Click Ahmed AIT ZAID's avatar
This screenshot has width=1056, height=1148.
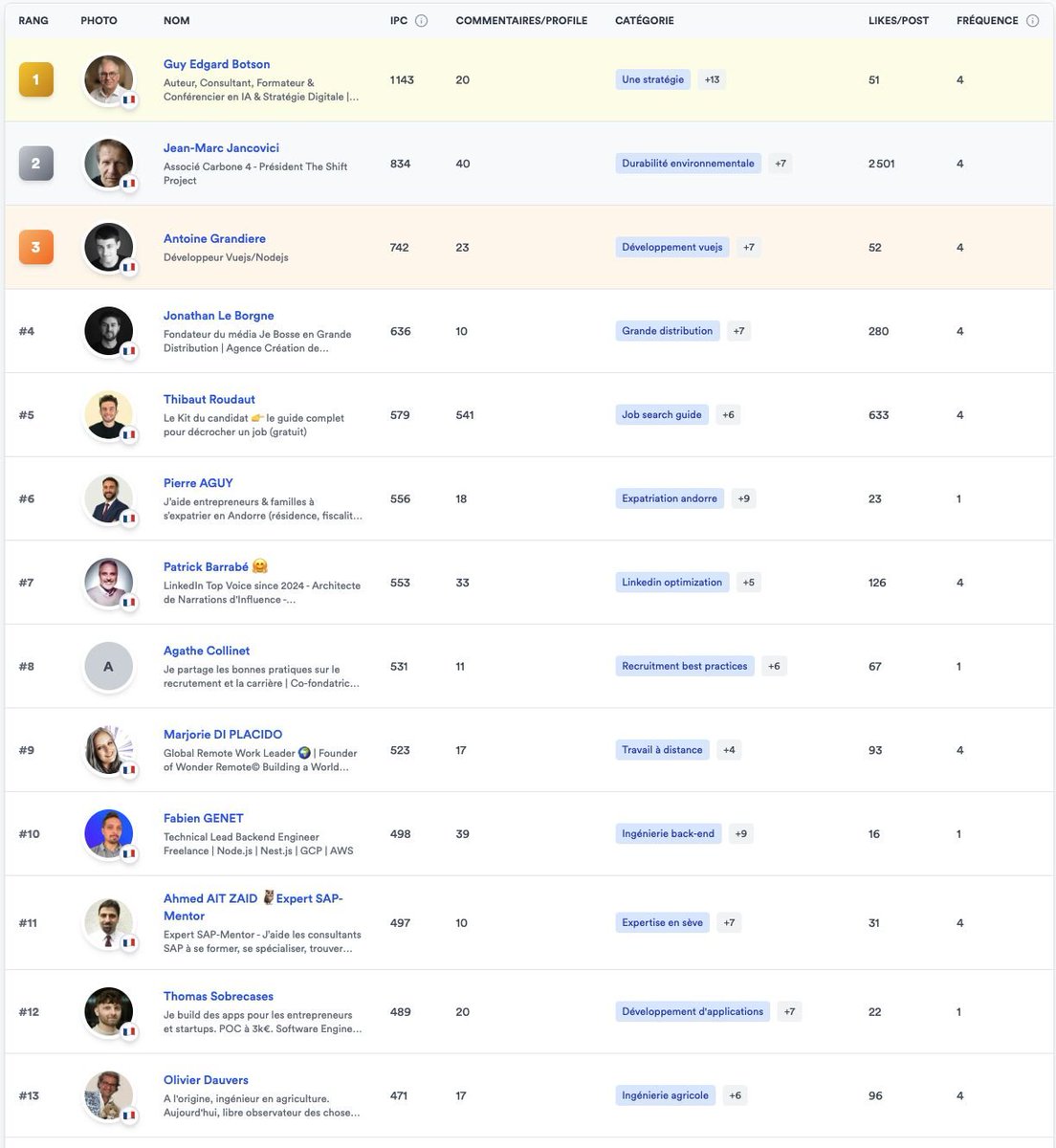108,923
